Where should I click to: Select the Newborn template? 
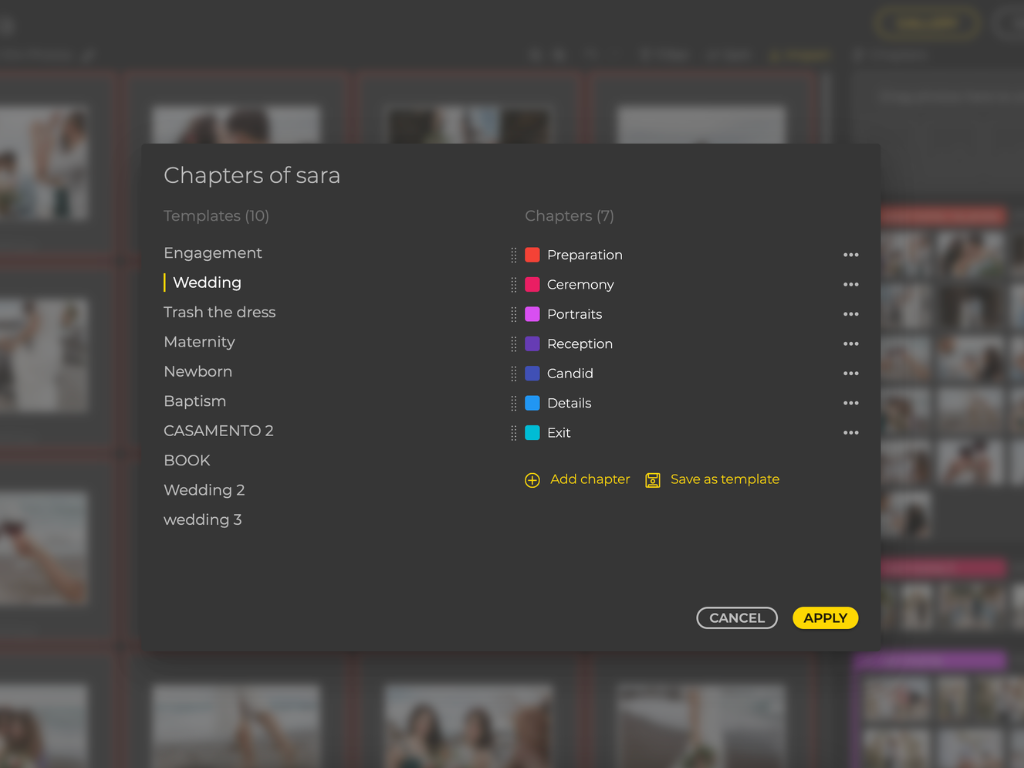[198, 372]
